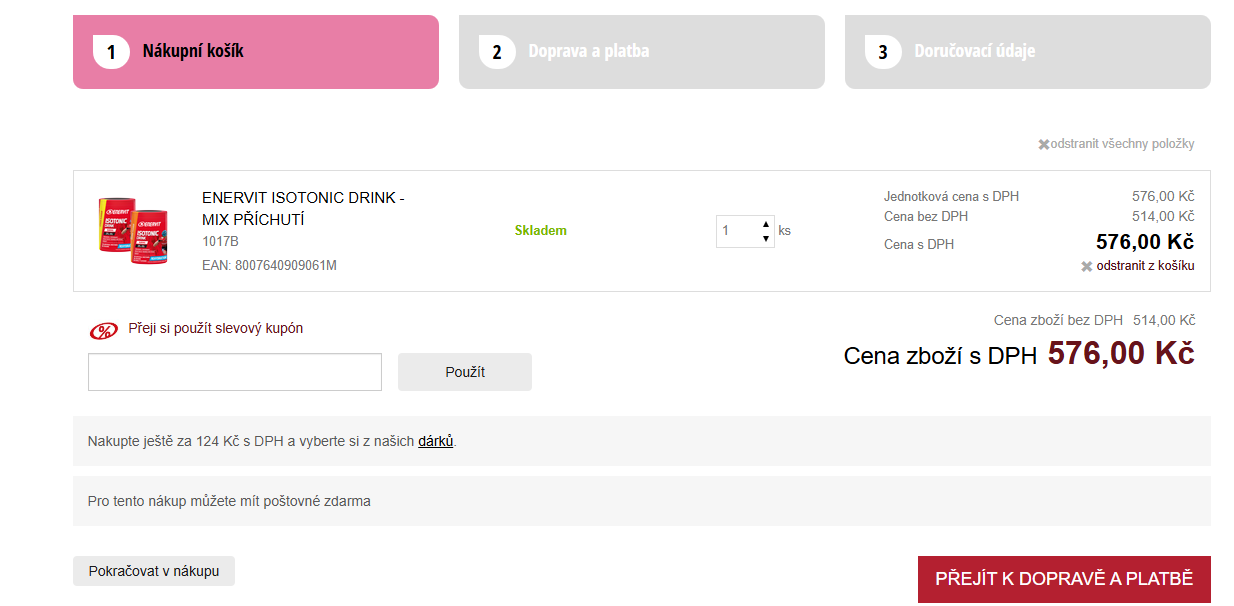Viewport: 1234px width, 606px height.
Task: Click the X icon beside 'odstranit všechny položky'
Action: click(1043, 144)
